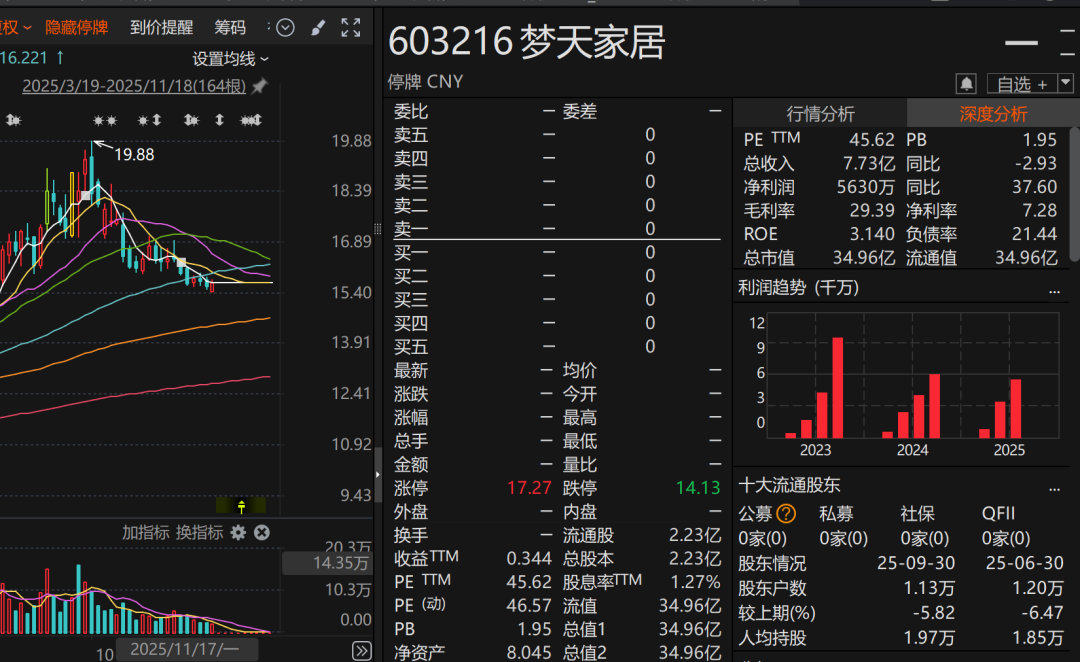Click the 股东户数 value 1.13万
Image resolution: width=1080 pixels, height=662 pixels.
[x=929, y=588]
